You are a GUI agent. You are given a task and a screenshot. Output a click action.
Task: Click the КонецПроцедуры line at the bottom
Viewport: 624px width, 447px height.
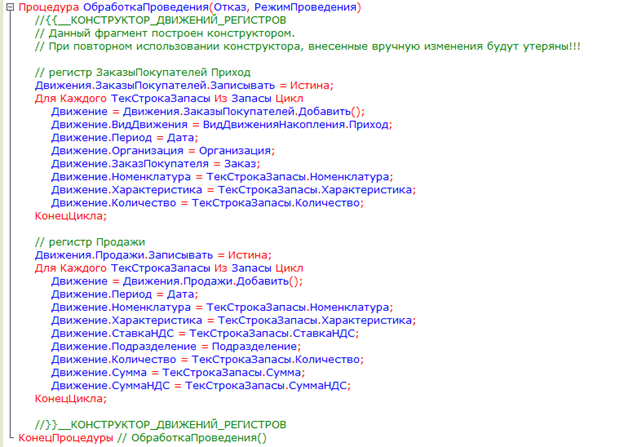point(142,438)
